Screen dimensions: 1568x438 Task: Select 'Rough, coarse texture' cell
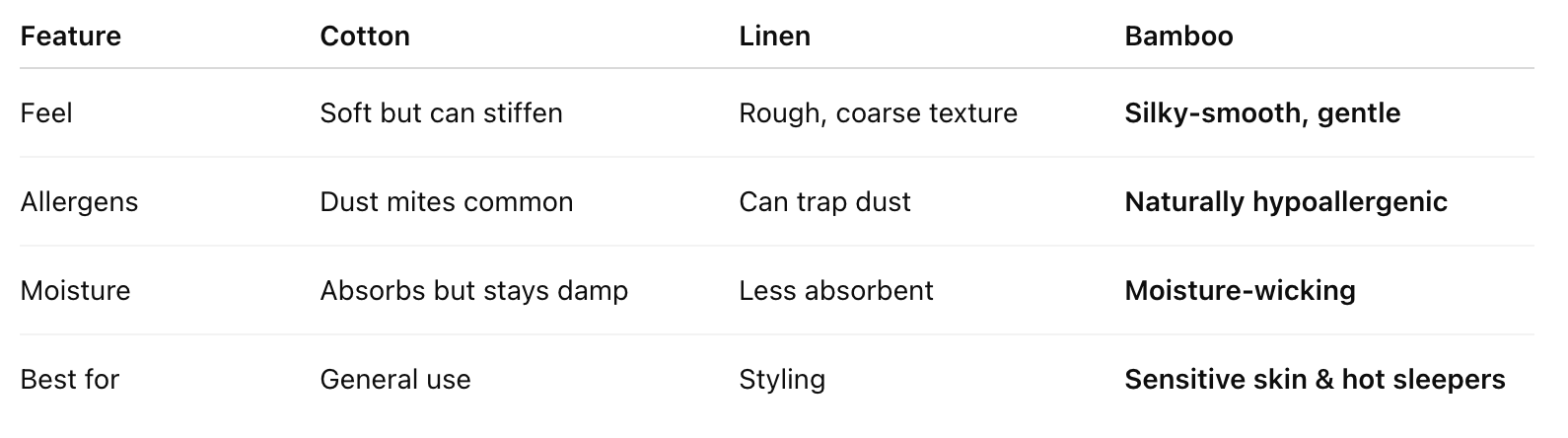879,113
